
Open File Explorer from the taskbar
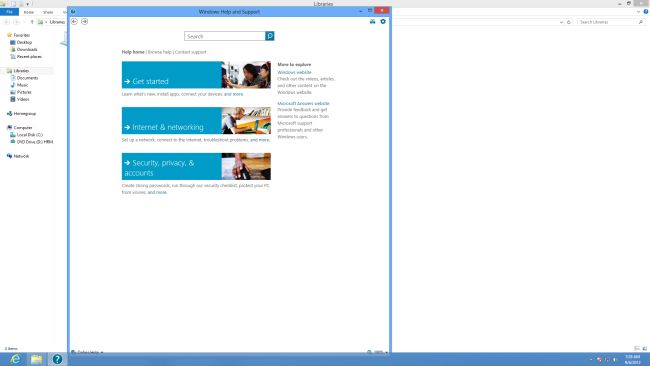(36, 359)
